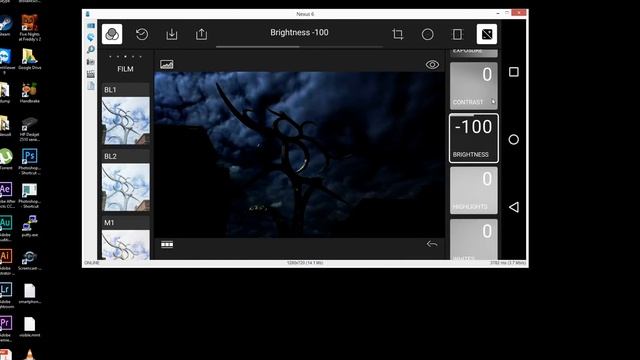
Task: Select the Whites adjustment tile
Action: click(x=473, y=240)
